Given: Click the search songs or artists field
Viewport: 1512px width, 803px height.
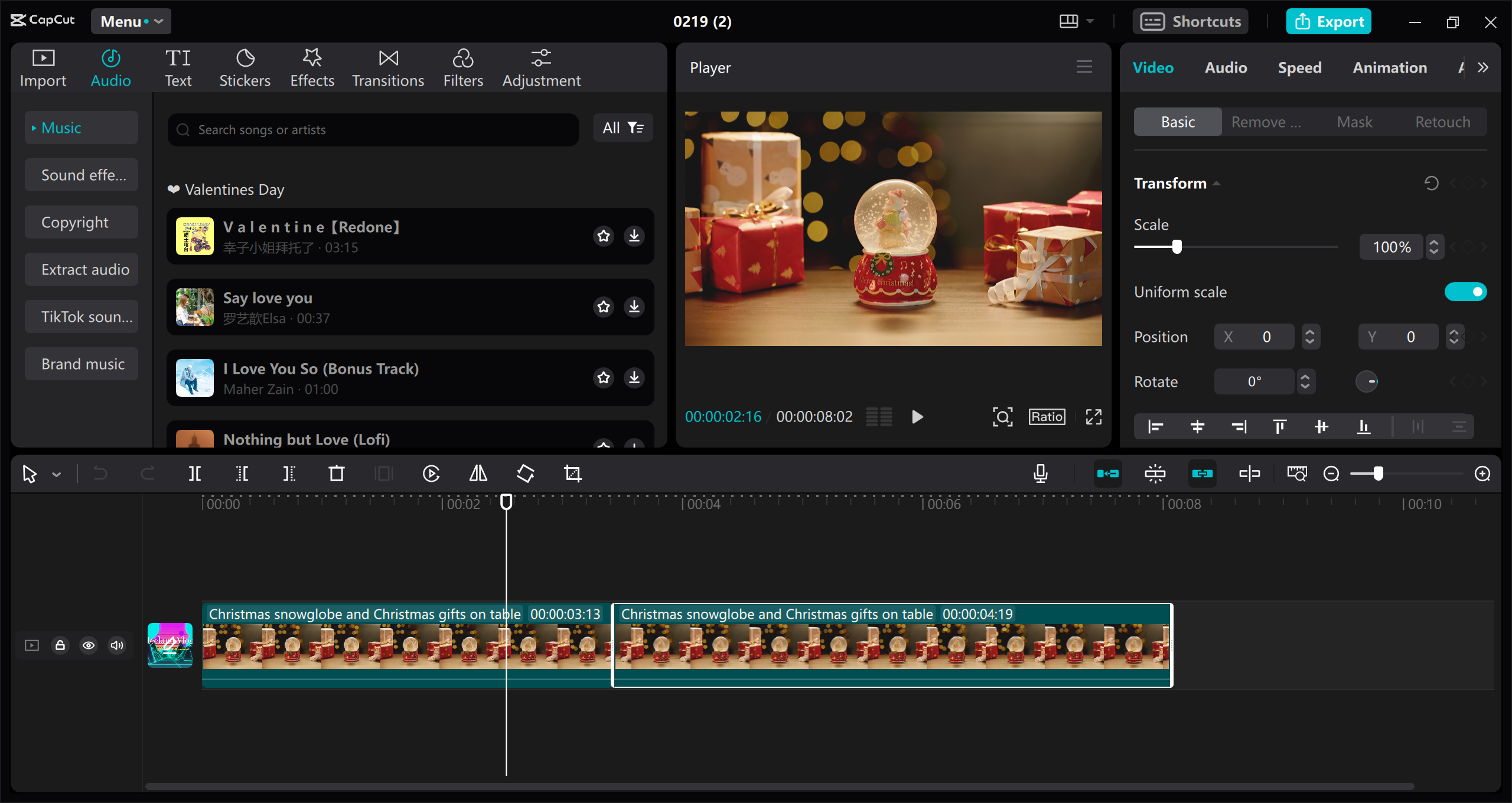Looking at the screenshot, I should 372,129.
